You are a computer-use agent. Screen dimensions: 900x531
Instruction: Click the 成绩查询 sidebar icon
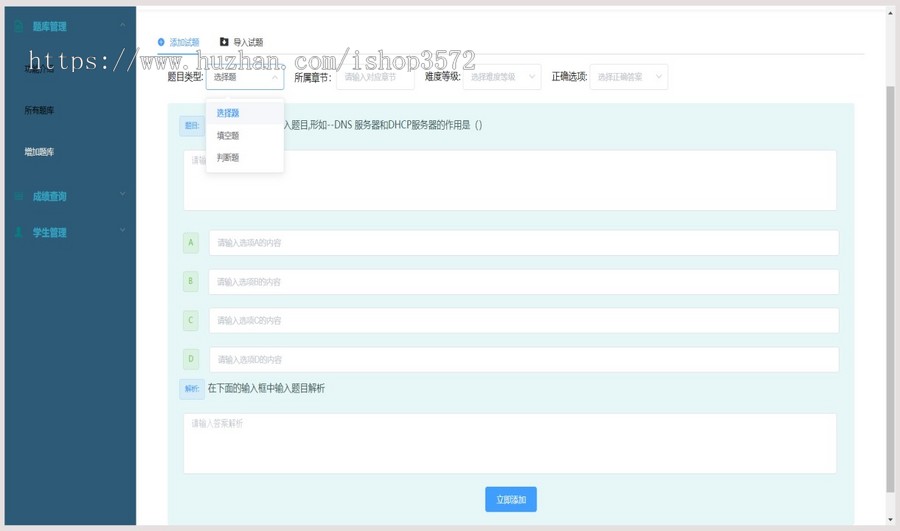(18, 196)
